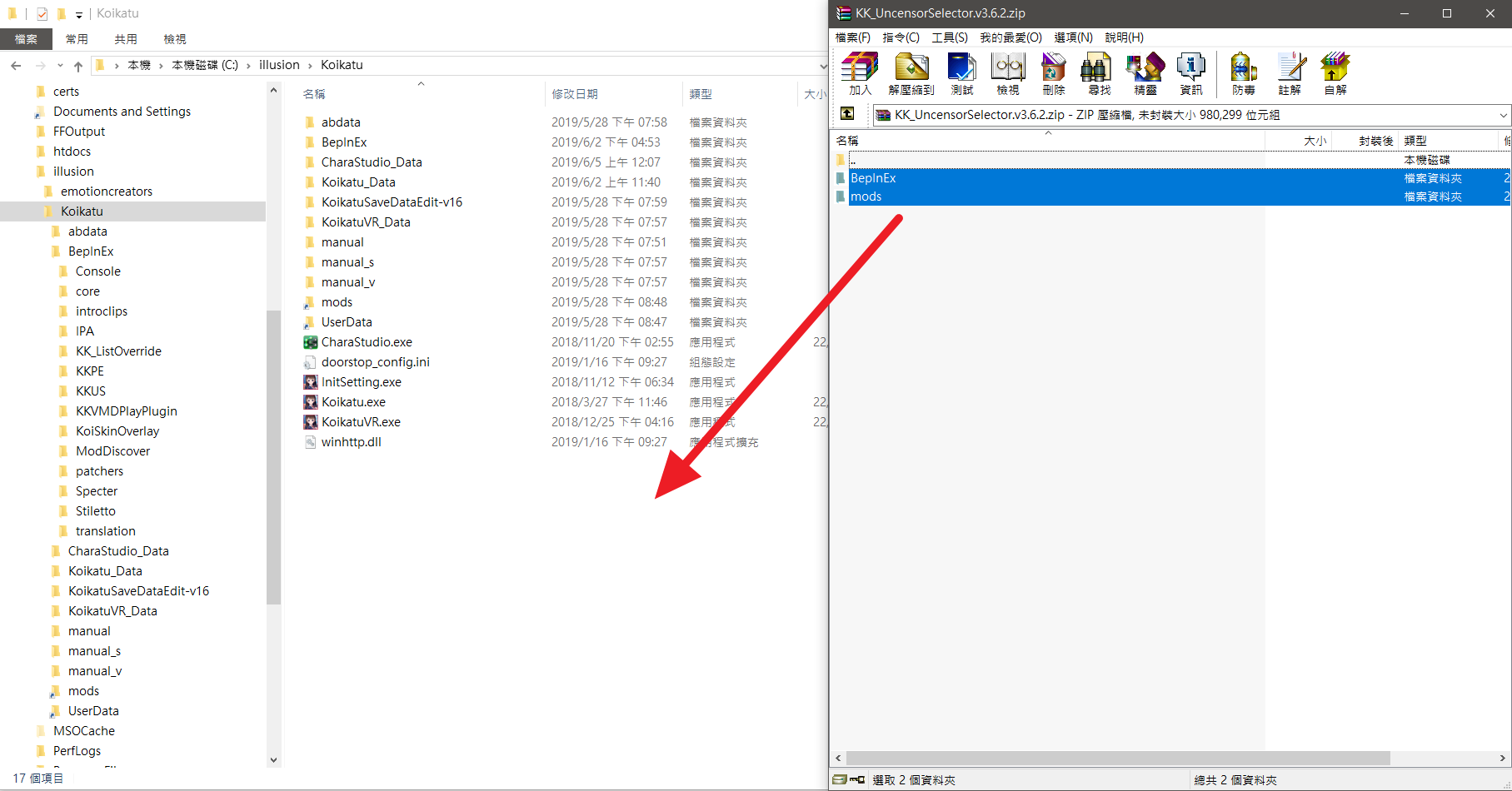This screenshot has height=791, width=1512.
Task: Click the 解壓縮到 (Extract To) toolbar icon
Action: point(911,73)
